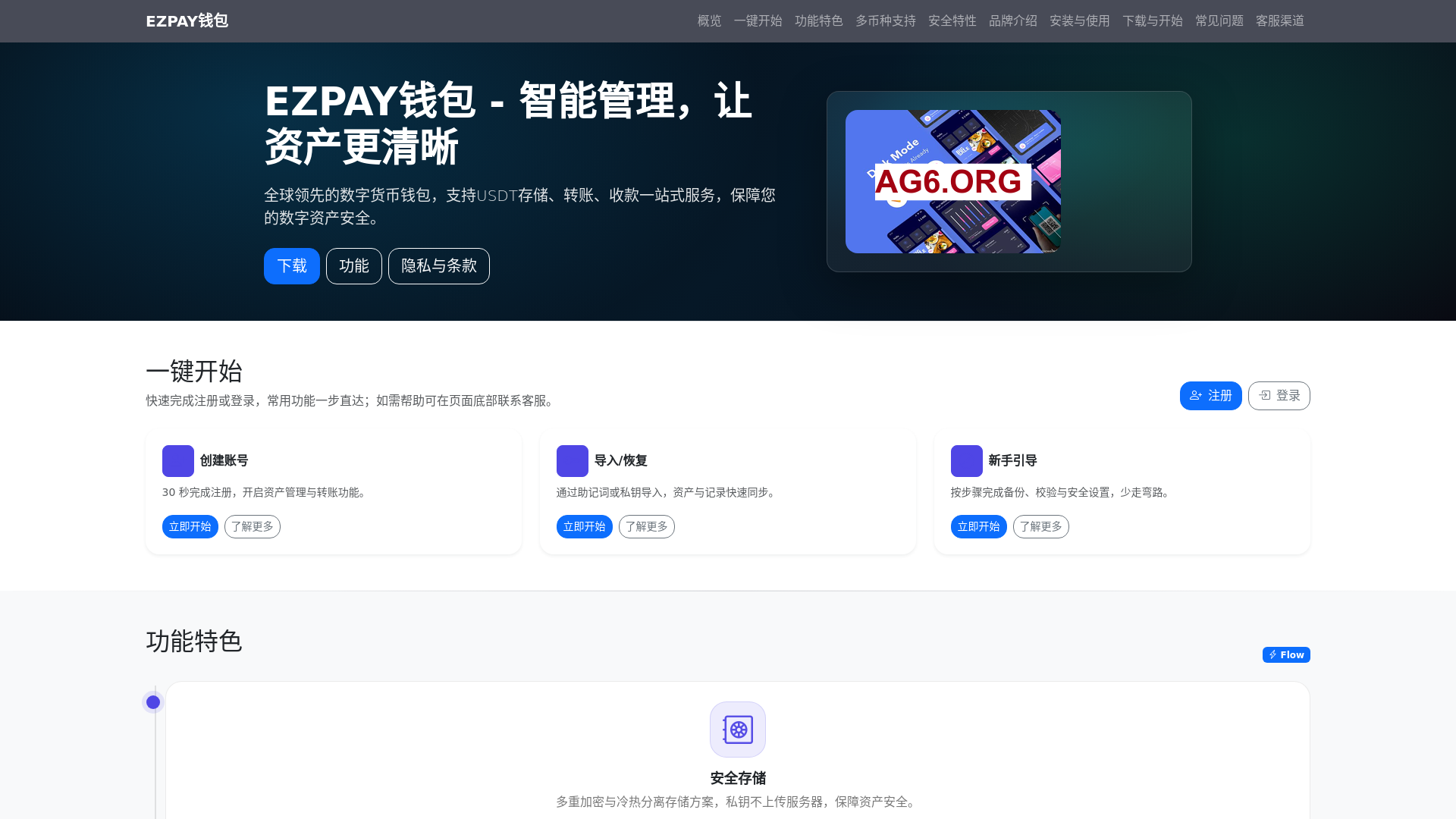The height and width of the screenshot is (819, 1456).
Task: Open 隐私与条款 button
Action: [439, 266]
